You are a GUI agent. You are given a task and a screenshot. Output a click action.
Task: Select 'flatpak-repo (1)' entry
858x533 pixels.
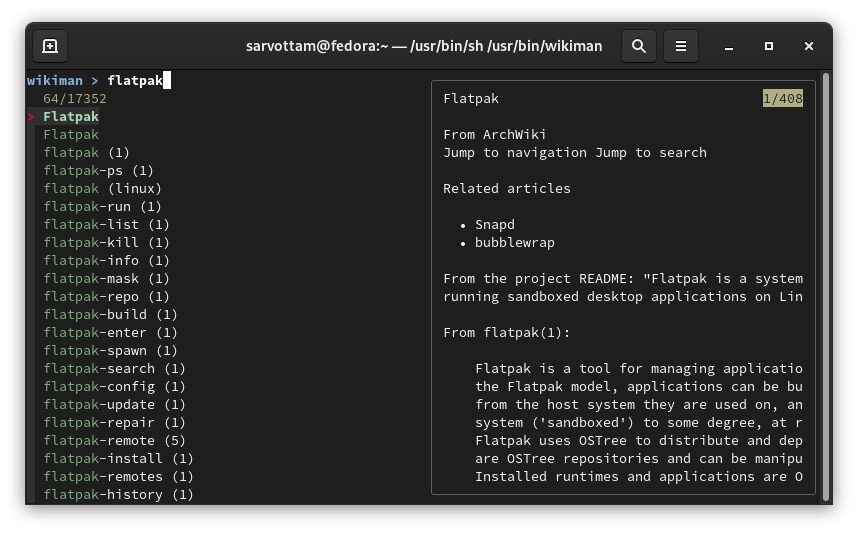[x=107, y=297]
